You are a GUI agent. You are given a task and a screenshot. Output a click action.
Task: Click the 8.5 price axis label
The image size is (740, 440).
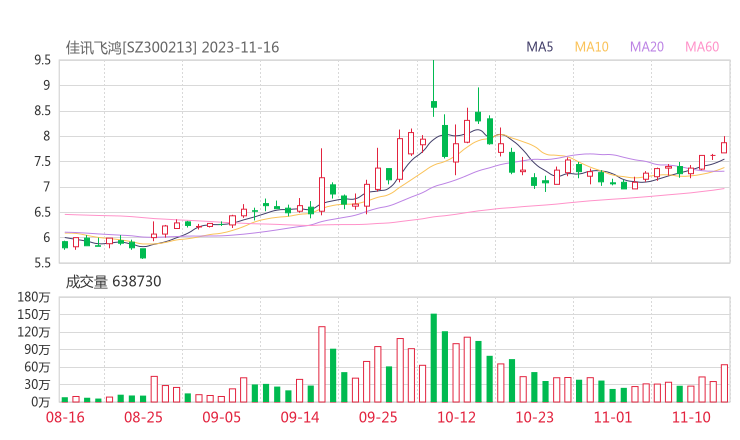(42, 111)
